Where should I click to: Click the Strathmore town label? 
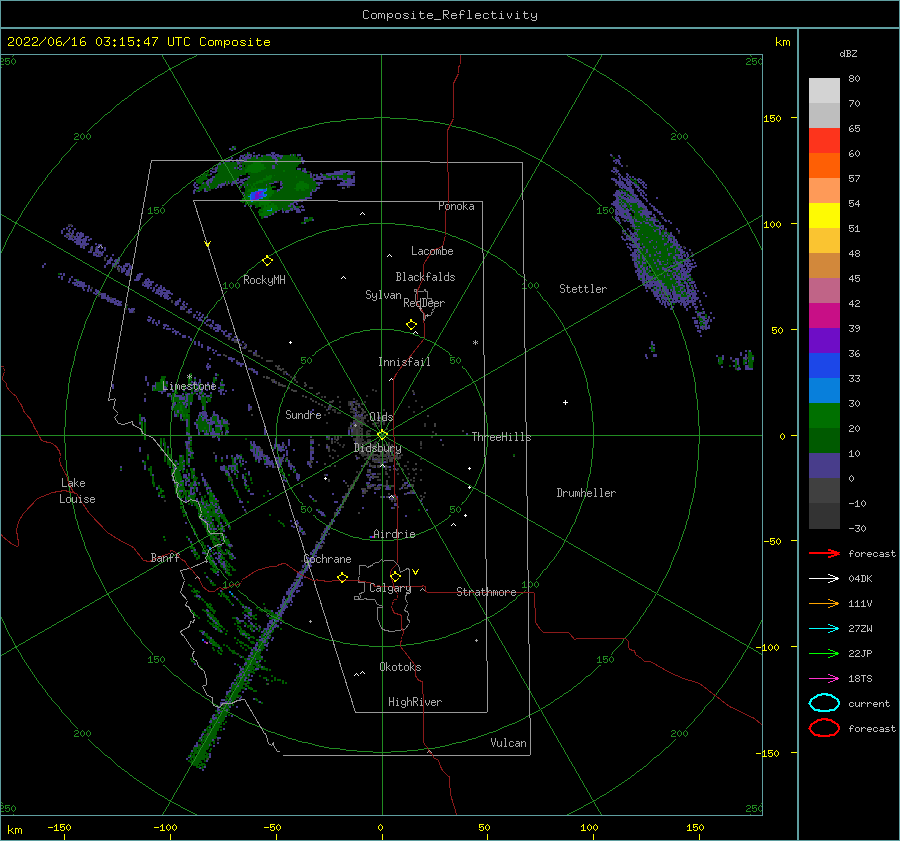[486, 592]
